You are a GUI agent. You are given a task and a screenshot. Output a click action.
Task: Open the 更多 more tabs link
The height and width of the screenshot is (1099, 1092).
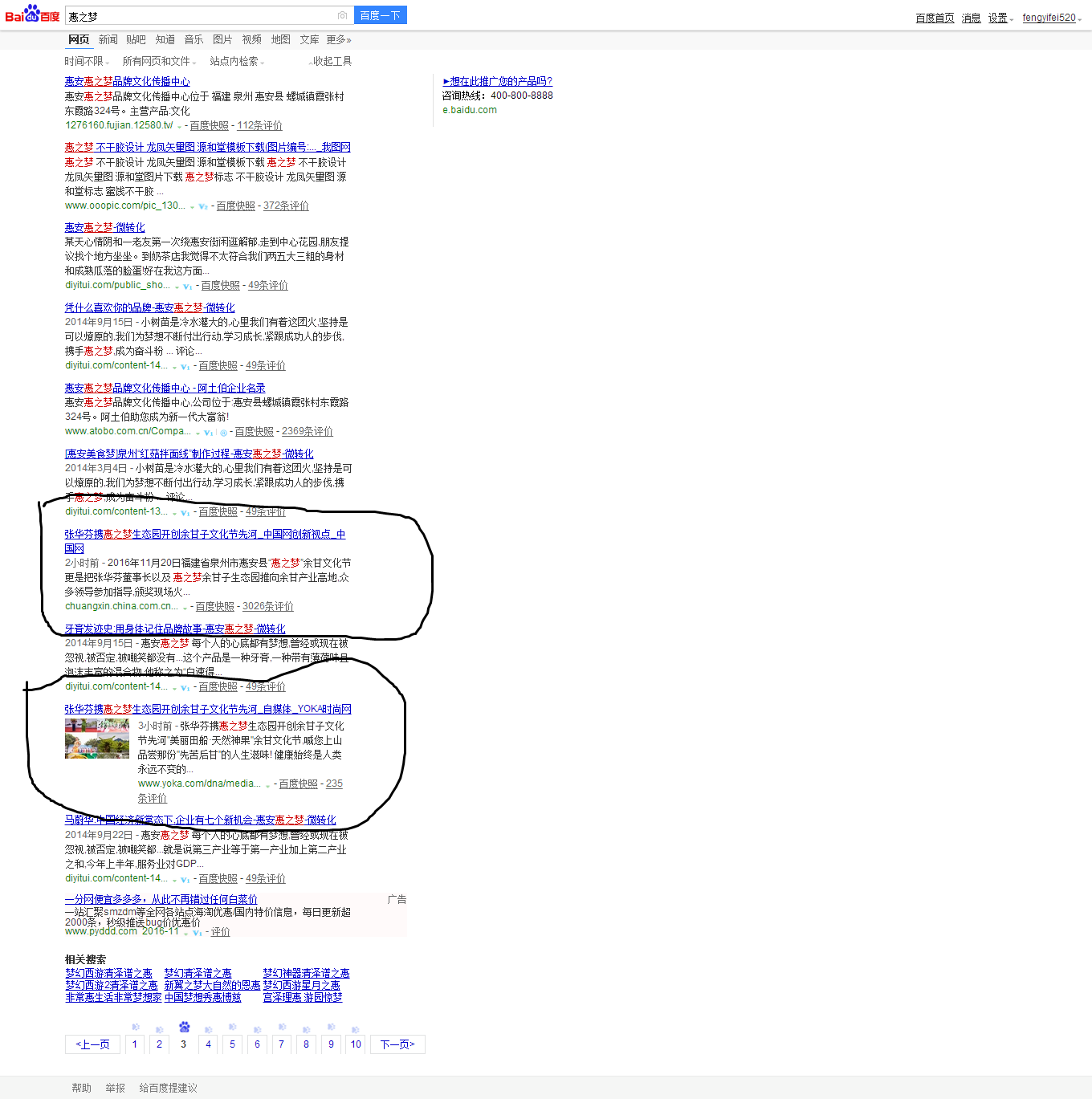[338, 39]
